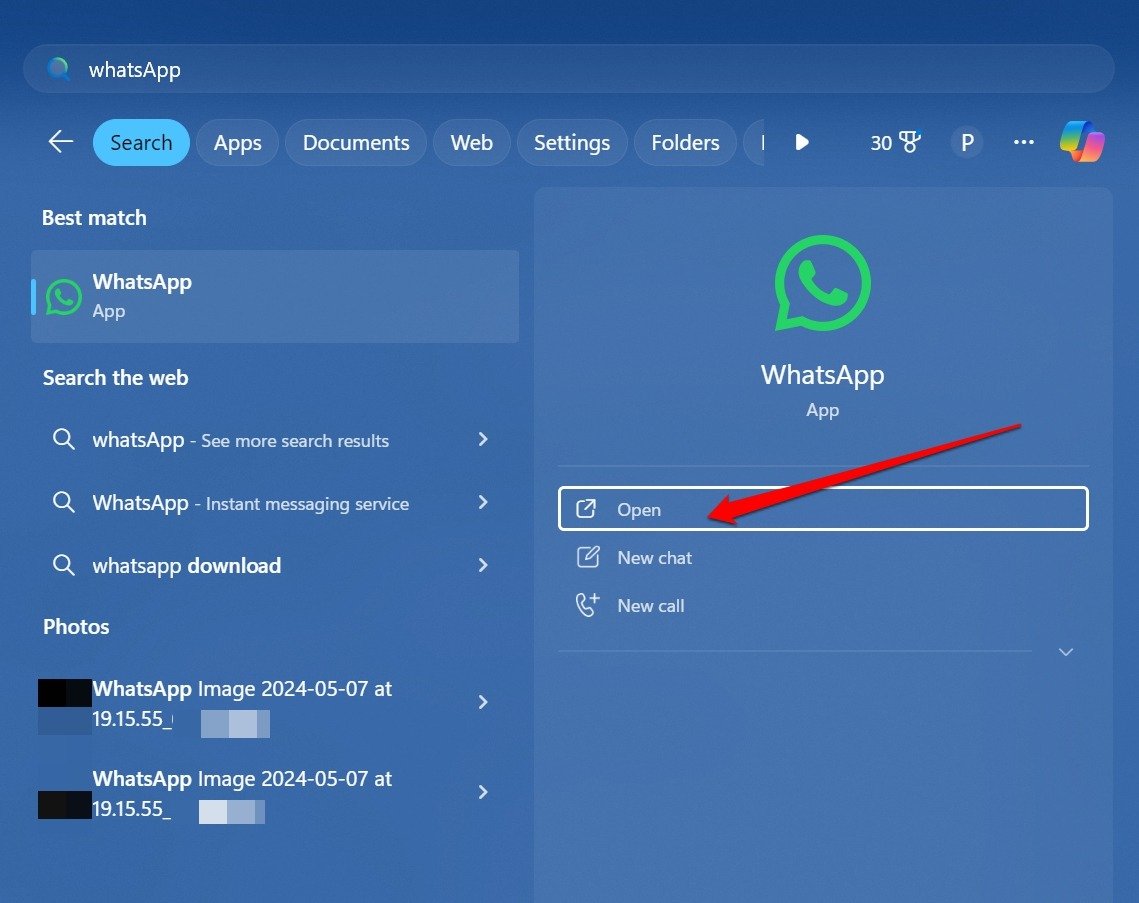Switch to the Documents tab
Viewport: 1139px width, 903px height.
pos(355,142)
